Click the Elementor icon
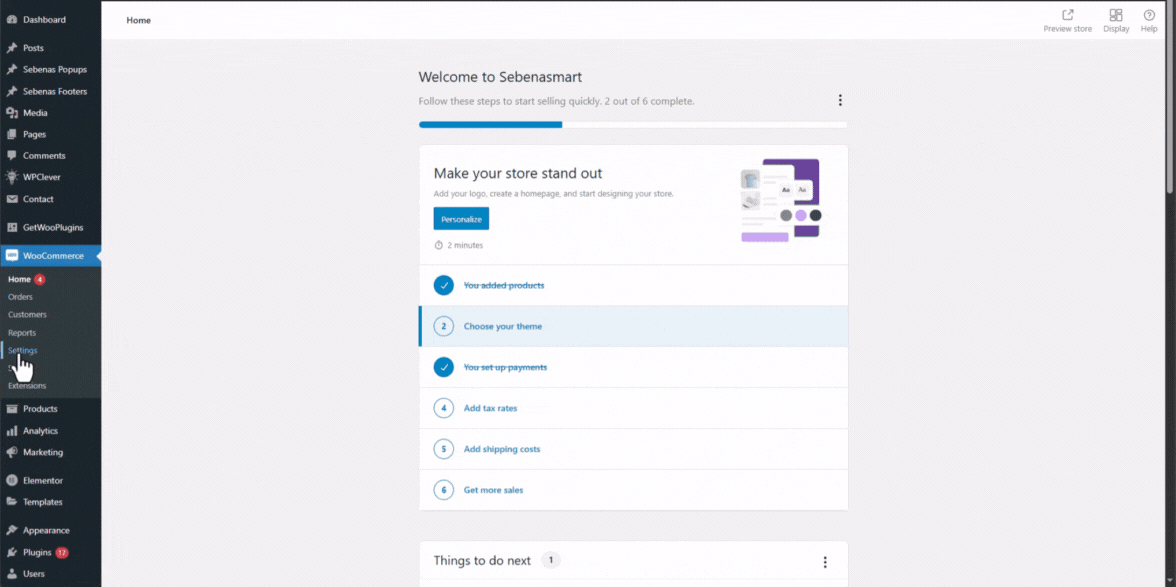 (12, 481)
